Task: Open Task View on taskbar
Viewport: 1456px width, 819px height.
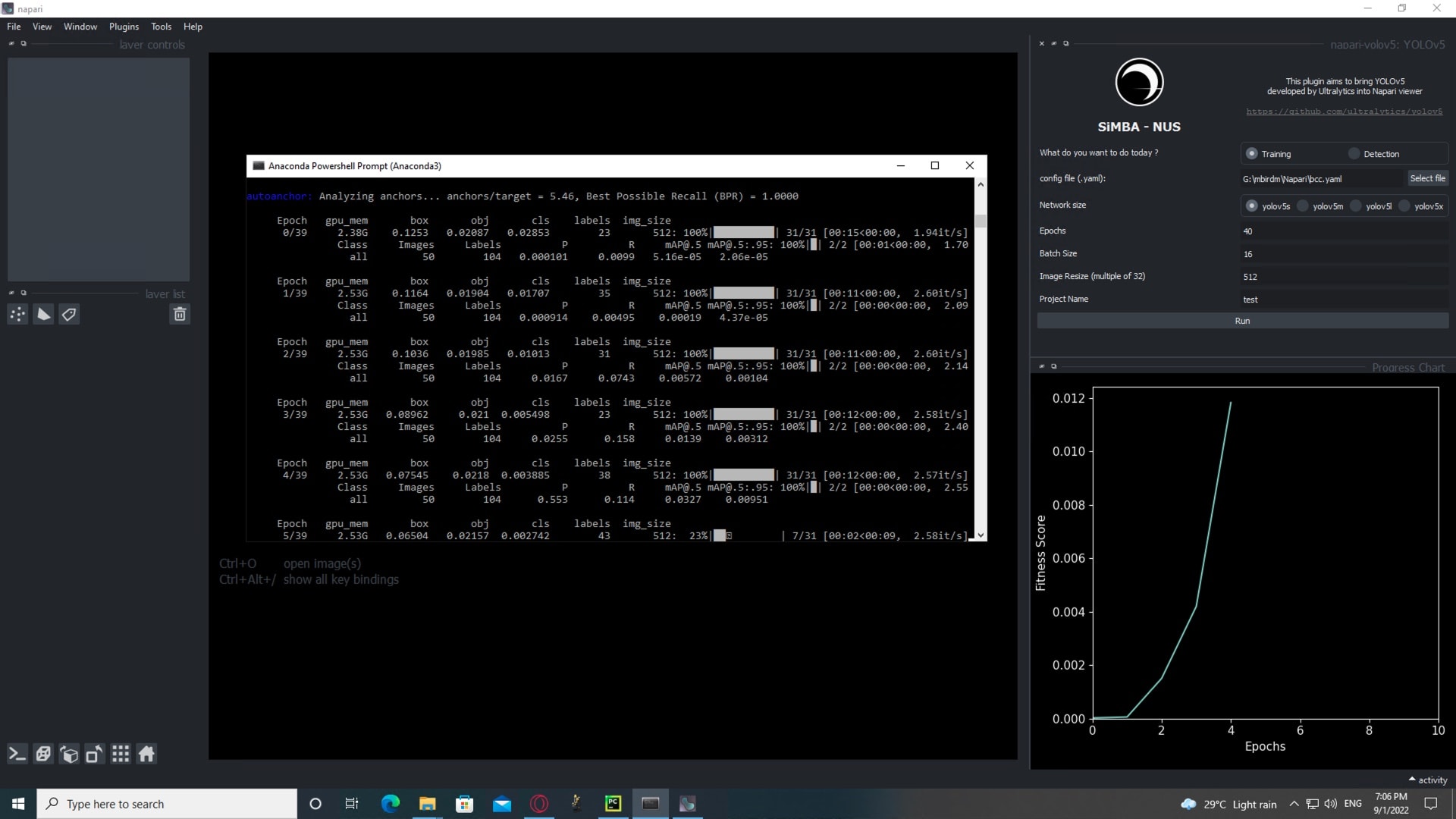Action: pyautogui.click(x=352, y=804)
